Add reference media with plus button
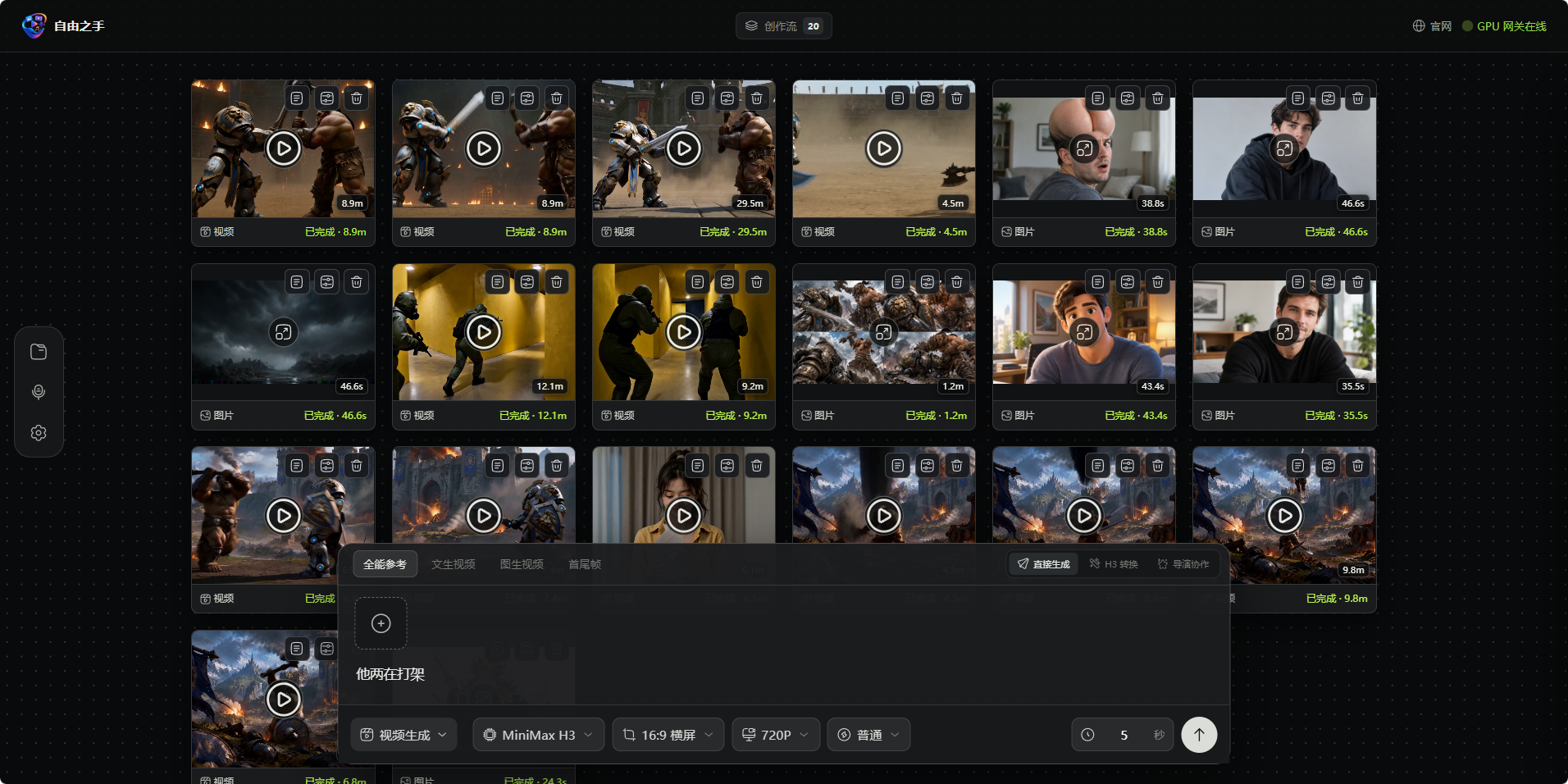 click(381, 623)
